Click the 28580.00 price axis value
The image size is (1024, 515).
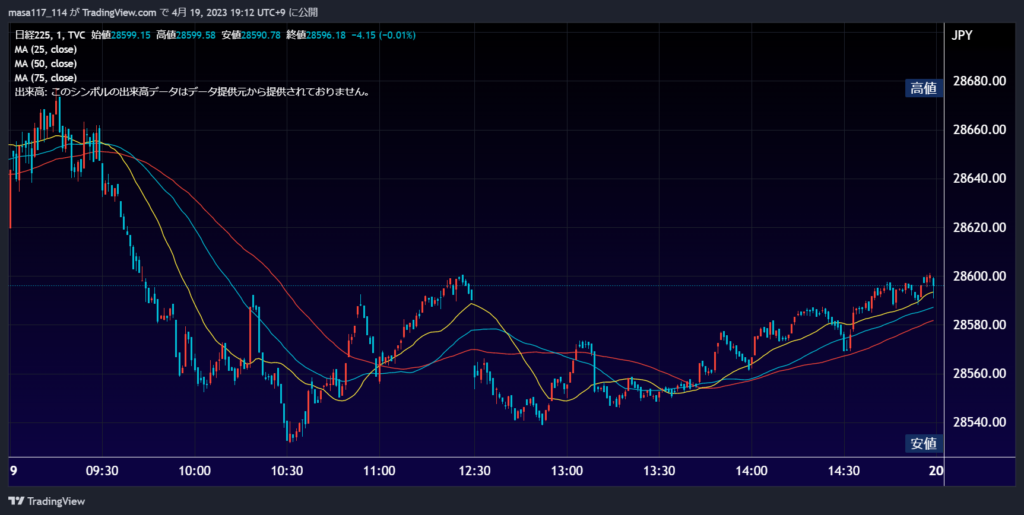(980, 324)
